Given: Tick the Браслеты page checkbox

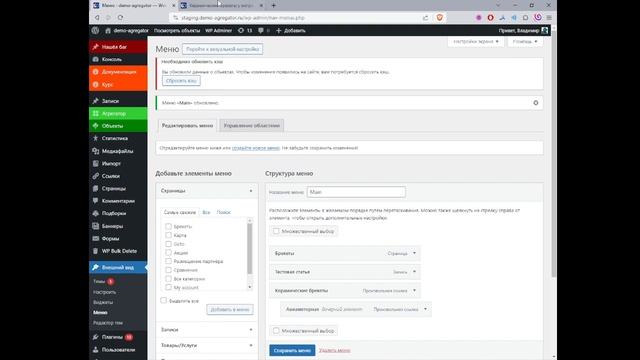Looking at the screenshot, I should pyautogui.click(x=168, y=226).
